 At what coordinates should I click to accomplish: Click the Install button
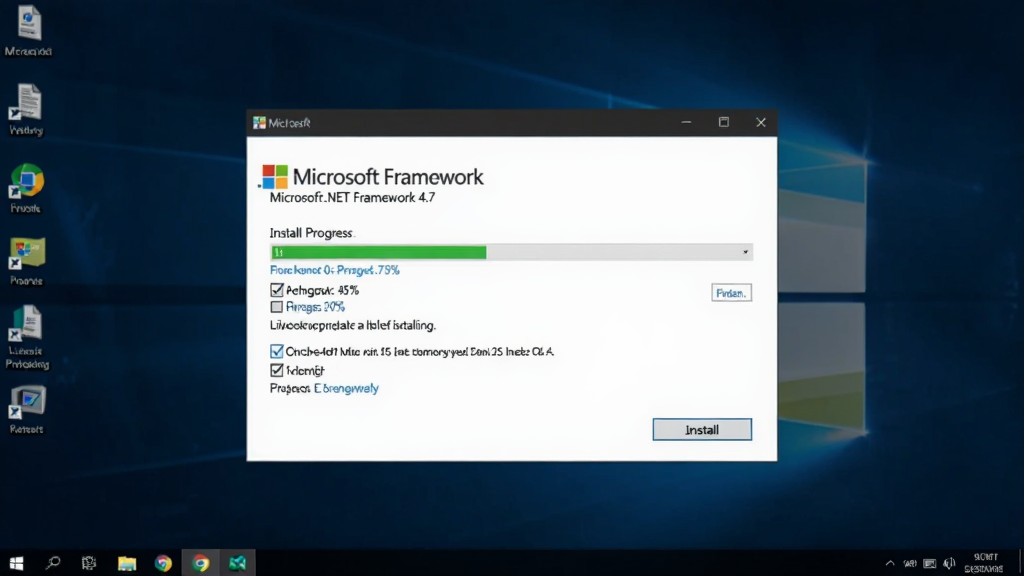tap(702, 430)
